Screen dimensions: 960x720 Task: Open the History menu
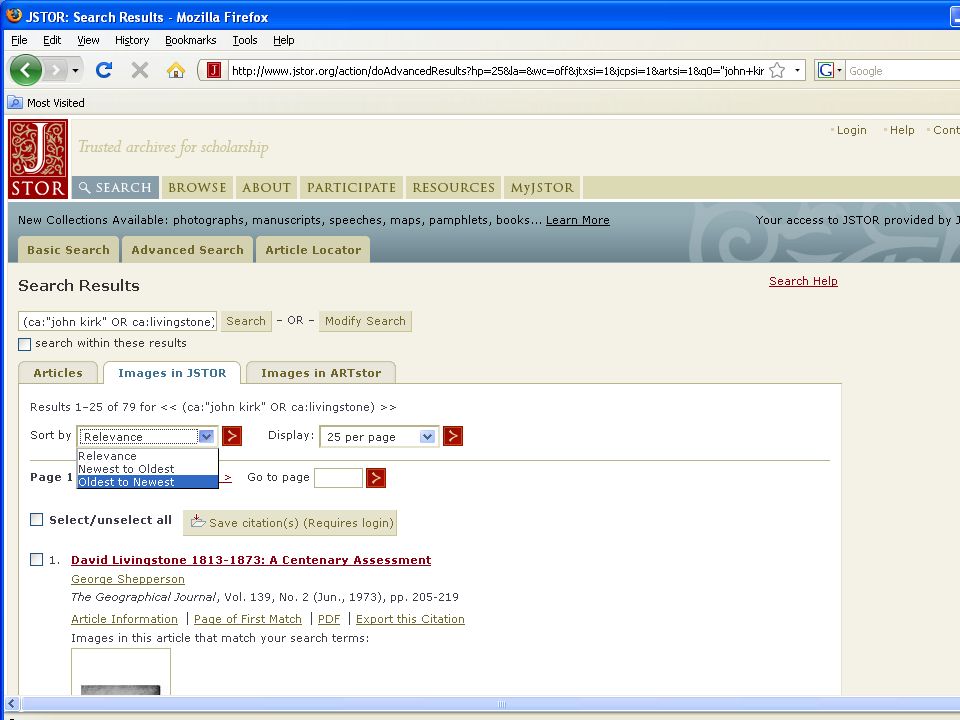[x=132, y=40]
